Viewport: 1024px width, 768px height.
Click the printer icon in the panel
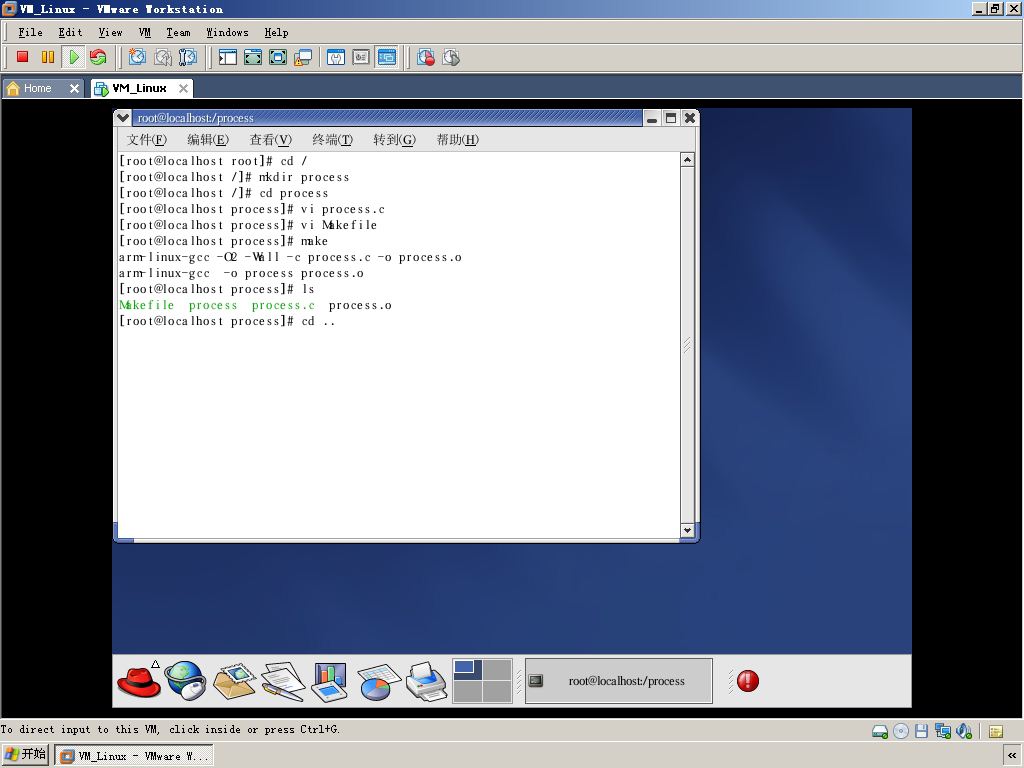tap(426, 680)
